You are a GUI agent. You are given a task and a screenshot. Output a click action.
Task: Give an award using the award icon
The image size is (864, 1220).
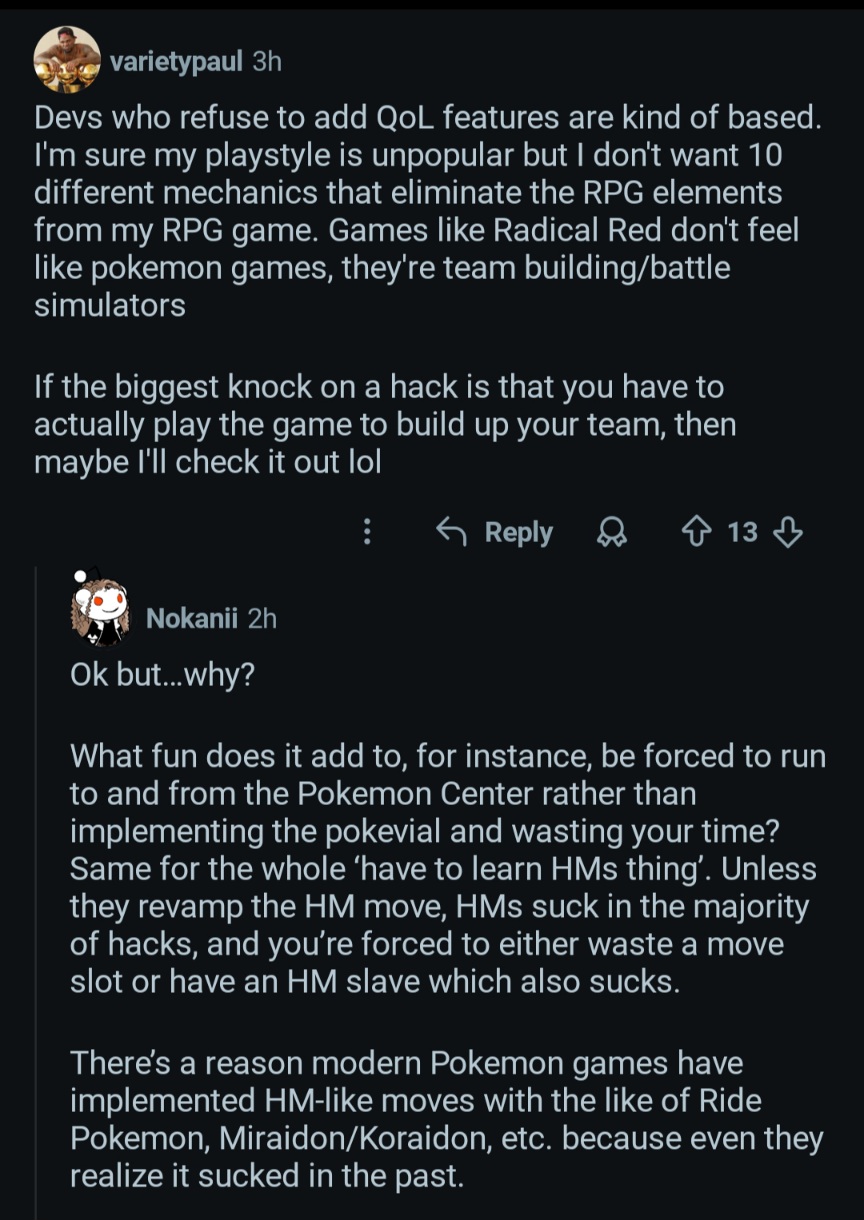pyautogui.click(x=611, y=533)
